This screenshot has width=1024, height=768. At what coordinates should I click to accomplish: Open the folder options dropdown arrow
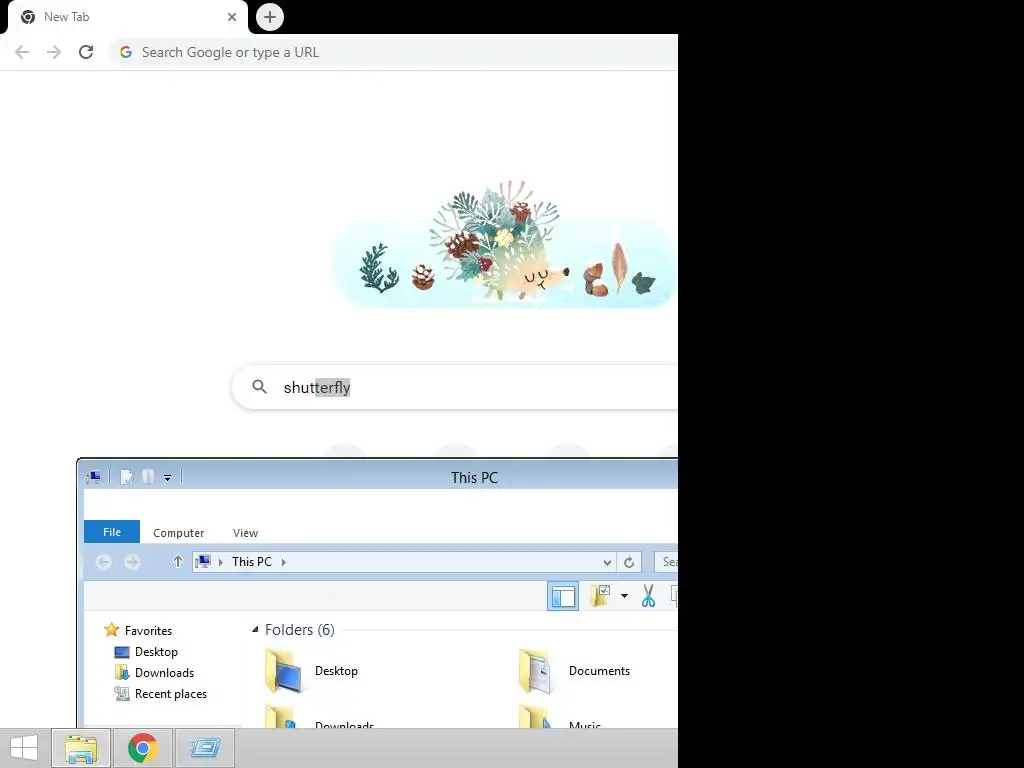click(624, 596)
